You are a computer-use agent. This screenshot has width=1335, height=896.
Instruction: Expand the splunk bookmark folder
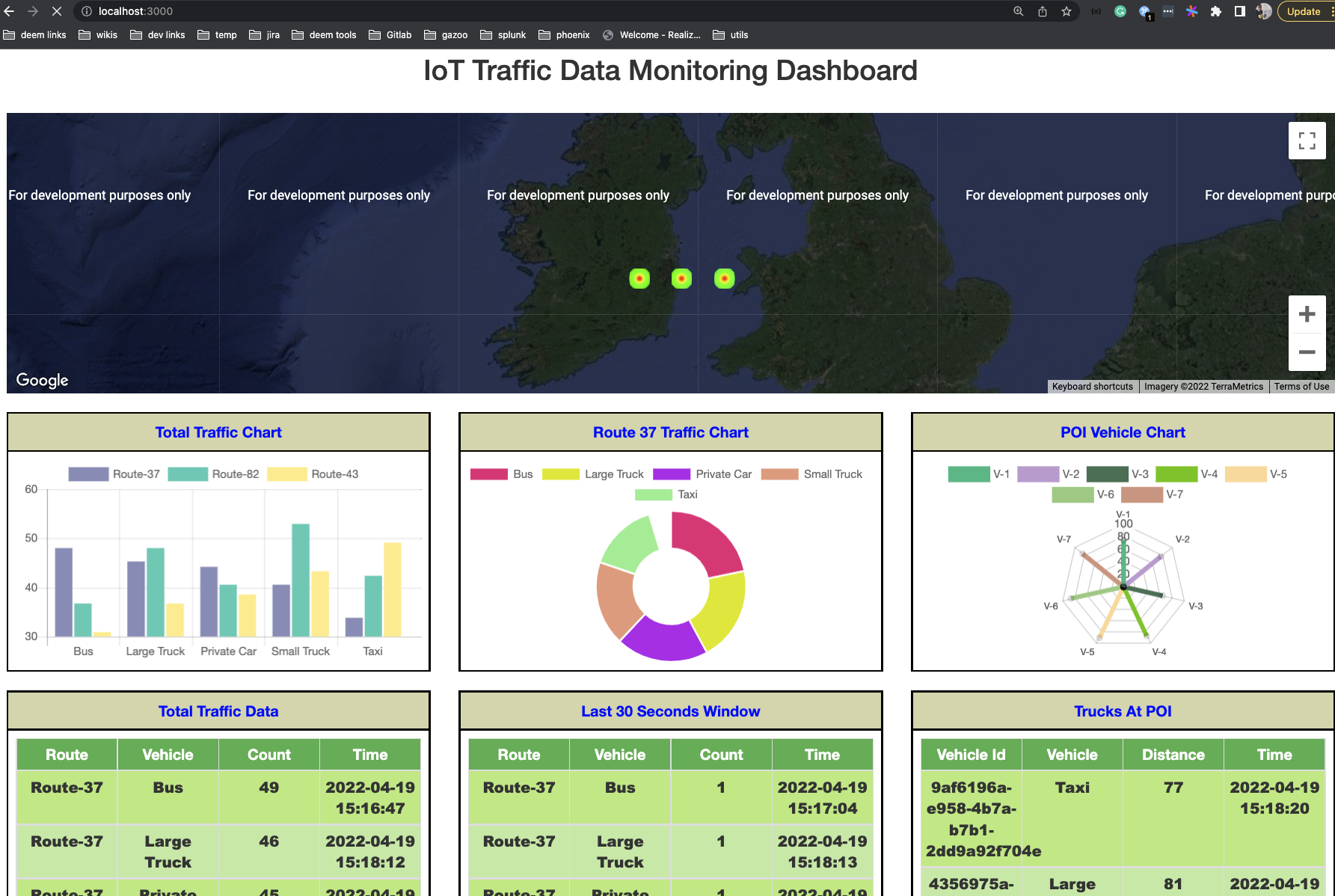tap(503, 35)
